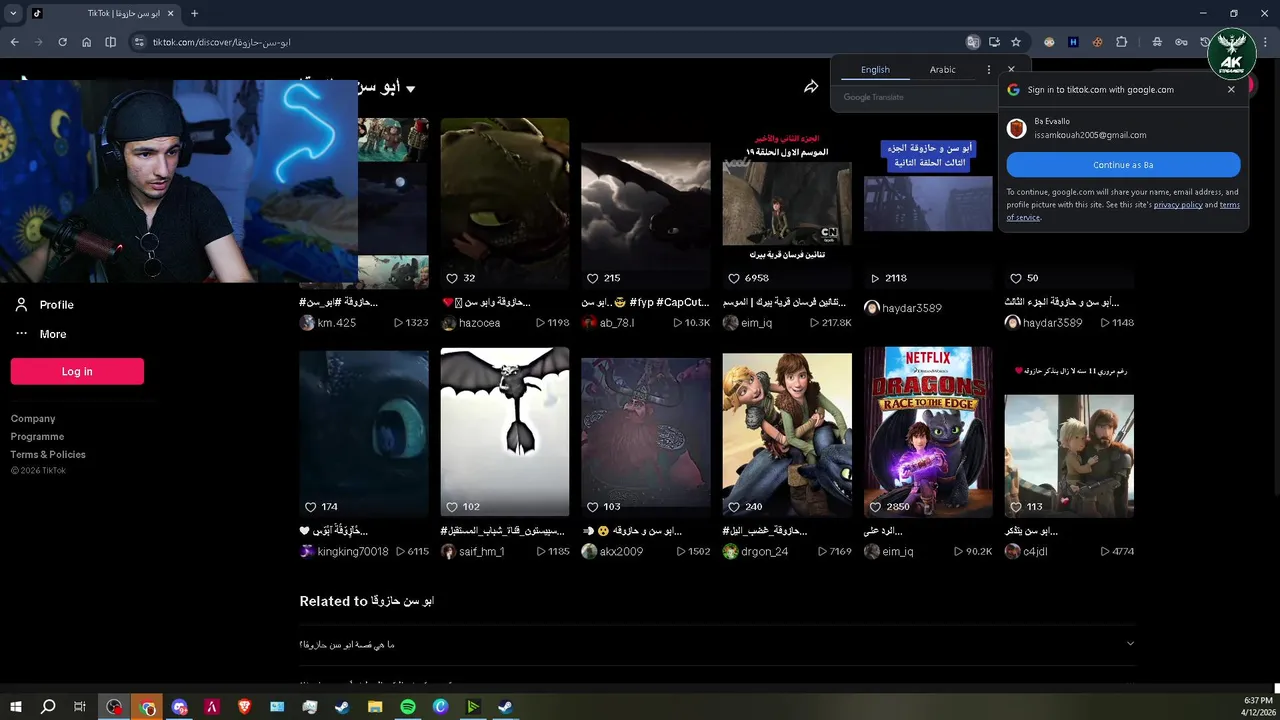Click the red Log in button
The height and width of the screenshot is (720, 1280).
[77, 371]
